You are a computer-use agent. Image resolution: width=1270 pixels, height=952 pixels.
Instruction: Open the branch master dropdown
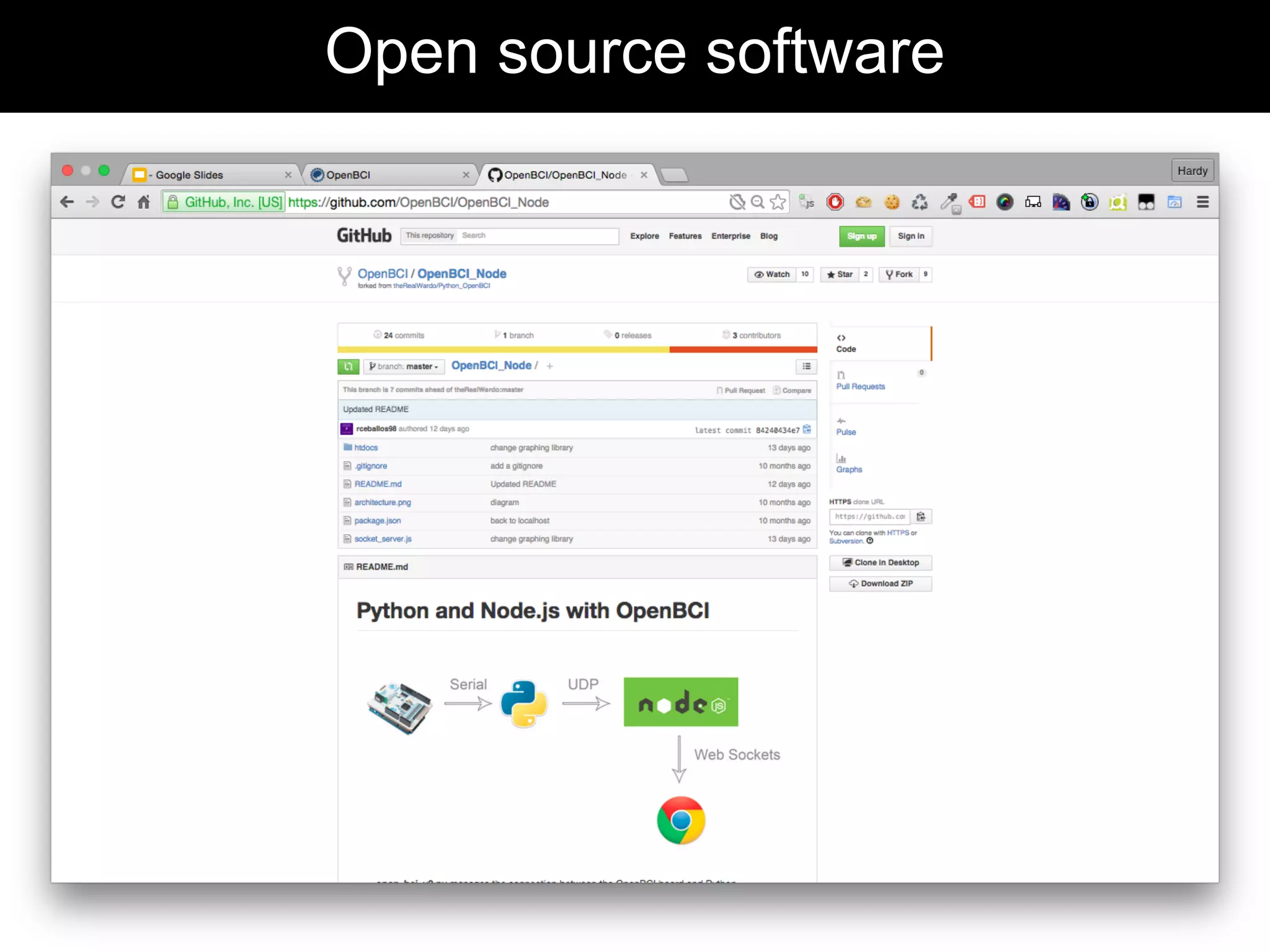pyautogui.click(x=404, y=366)
